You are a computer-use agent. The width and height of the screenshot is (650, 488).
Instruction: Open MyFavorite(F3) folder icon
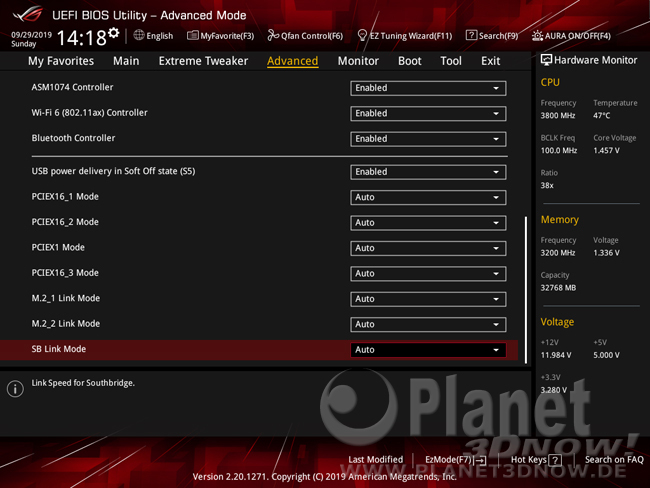tap(192, 36)
